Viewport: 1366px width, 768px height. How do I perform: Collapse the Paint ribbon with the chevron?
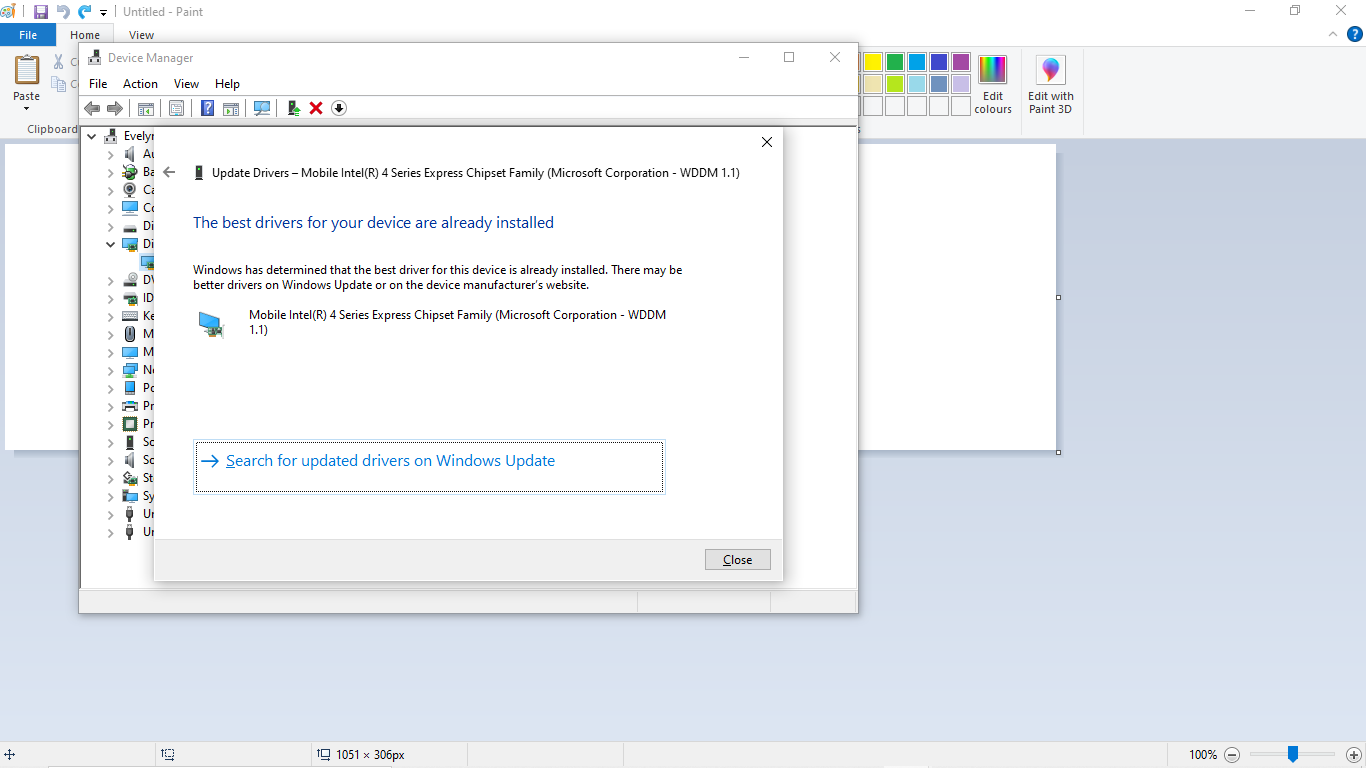1332,34
